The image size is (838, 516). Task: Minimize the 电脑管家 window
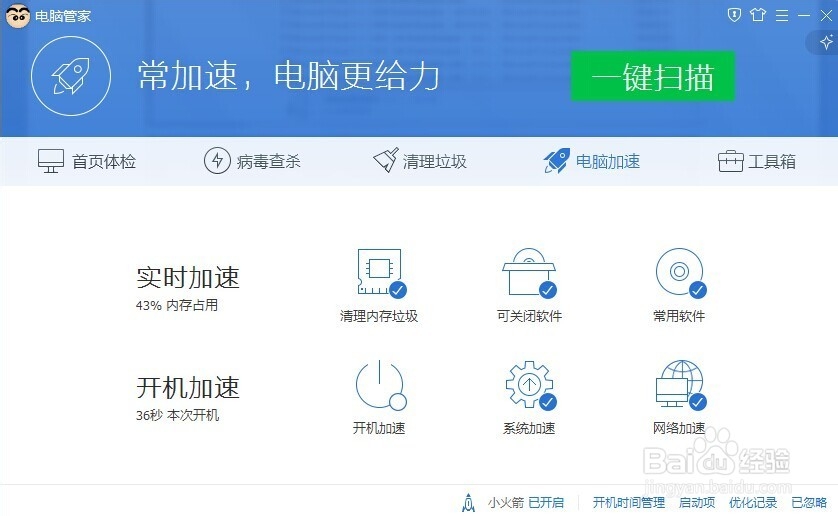[804, 16]
